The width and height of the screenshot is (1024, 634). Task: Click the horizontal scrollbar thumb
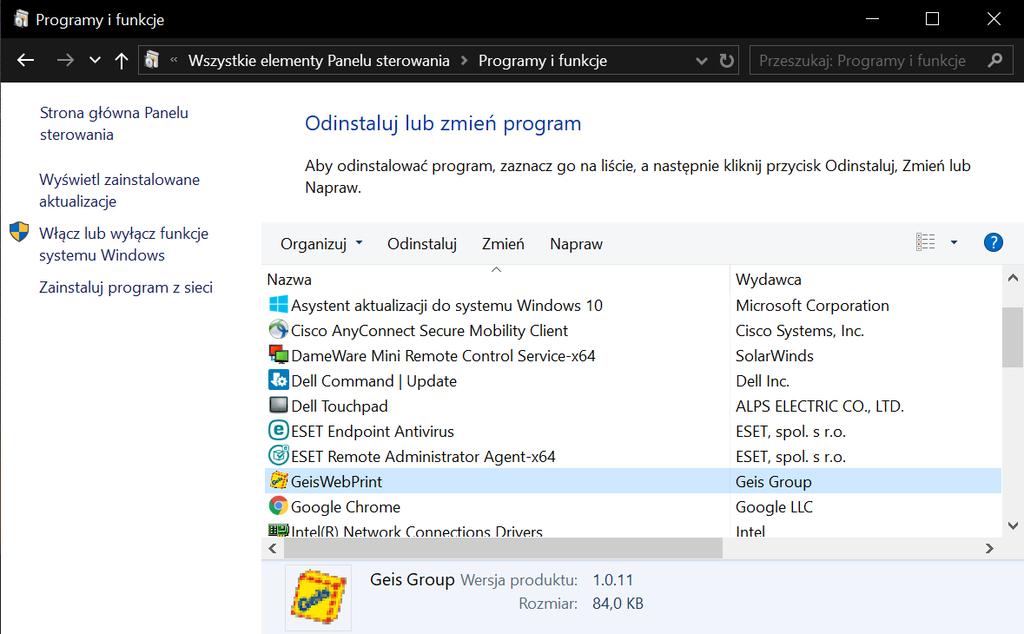point(504,548)
